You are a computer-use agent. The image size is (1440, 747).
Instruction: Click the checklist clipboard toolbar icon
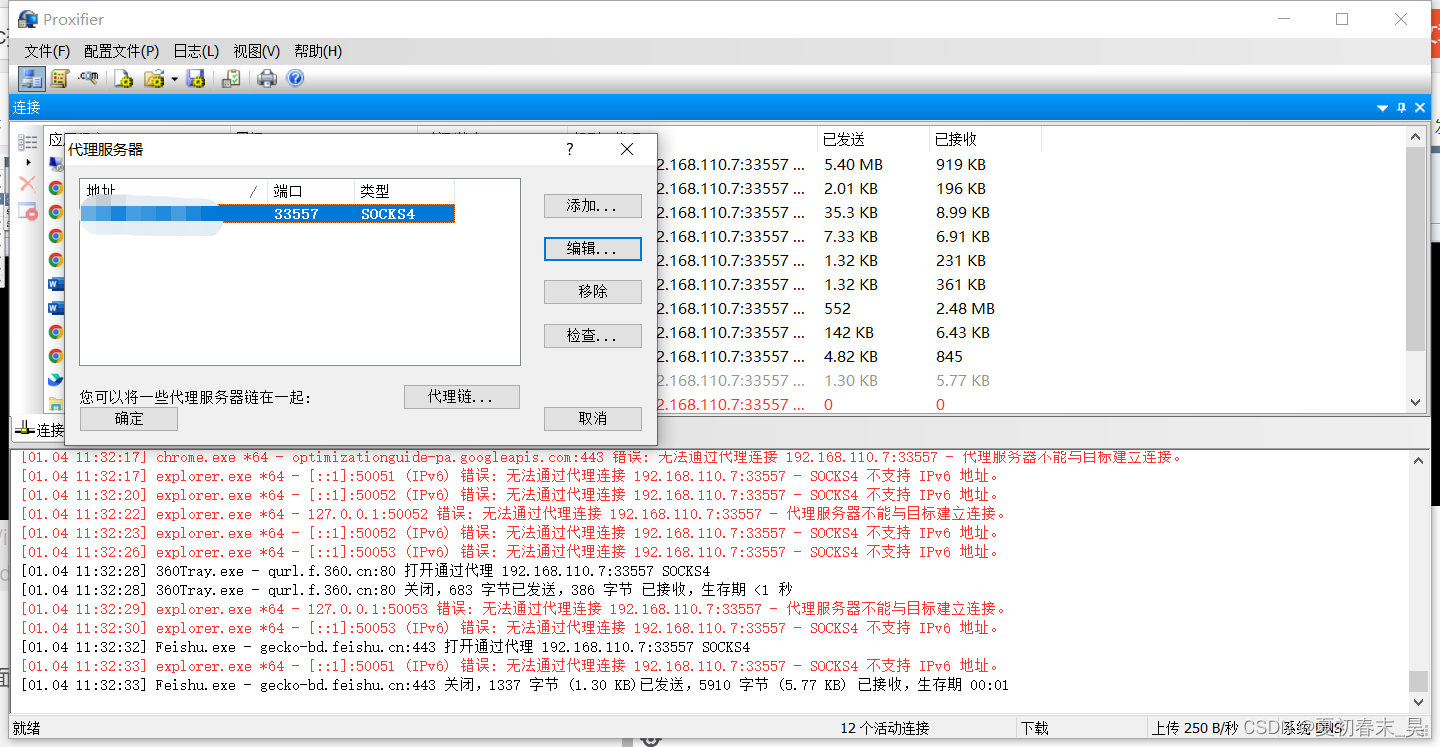[231, 79]
